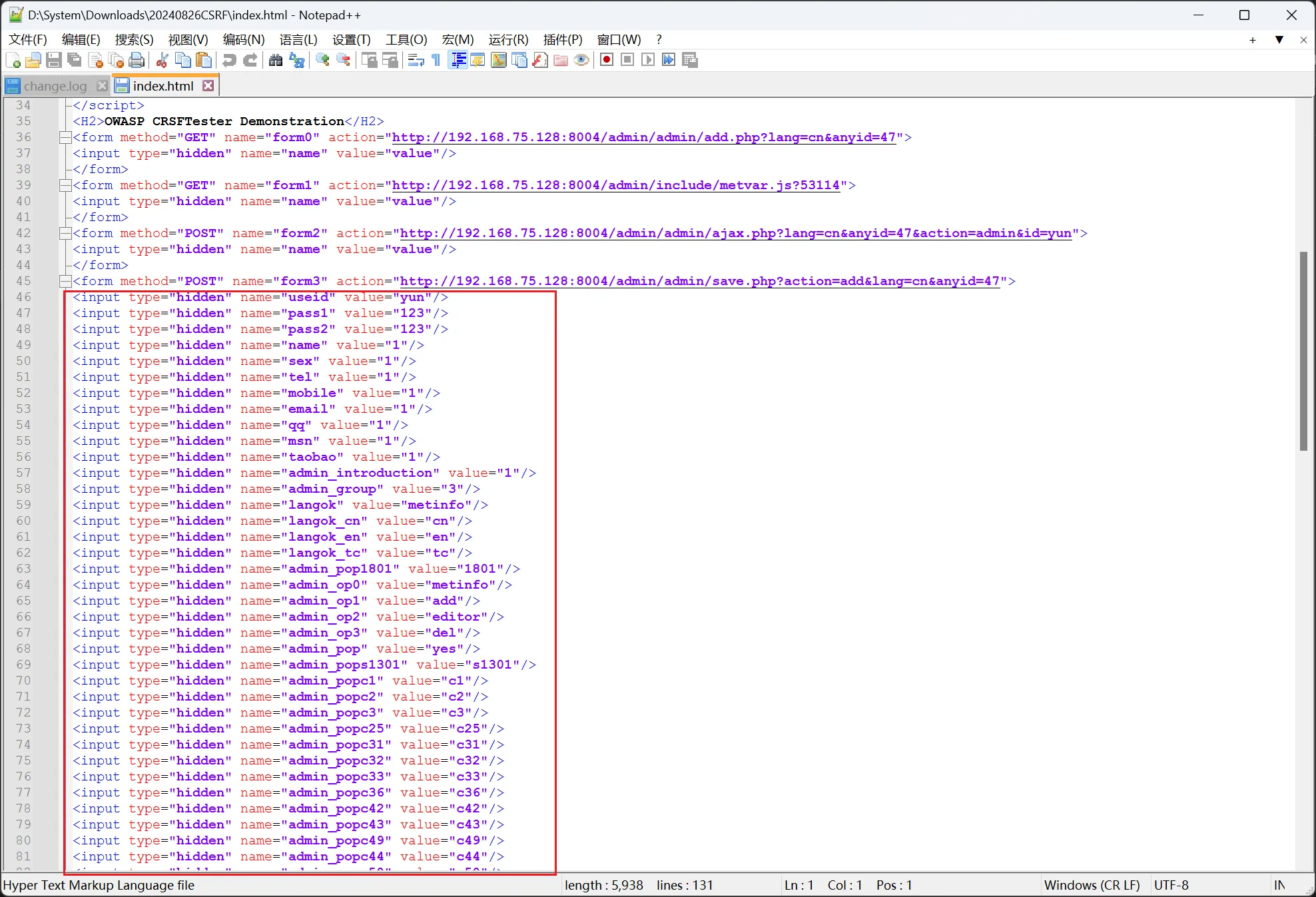Click the Zoom Out magnifier icon

[343, 61]
